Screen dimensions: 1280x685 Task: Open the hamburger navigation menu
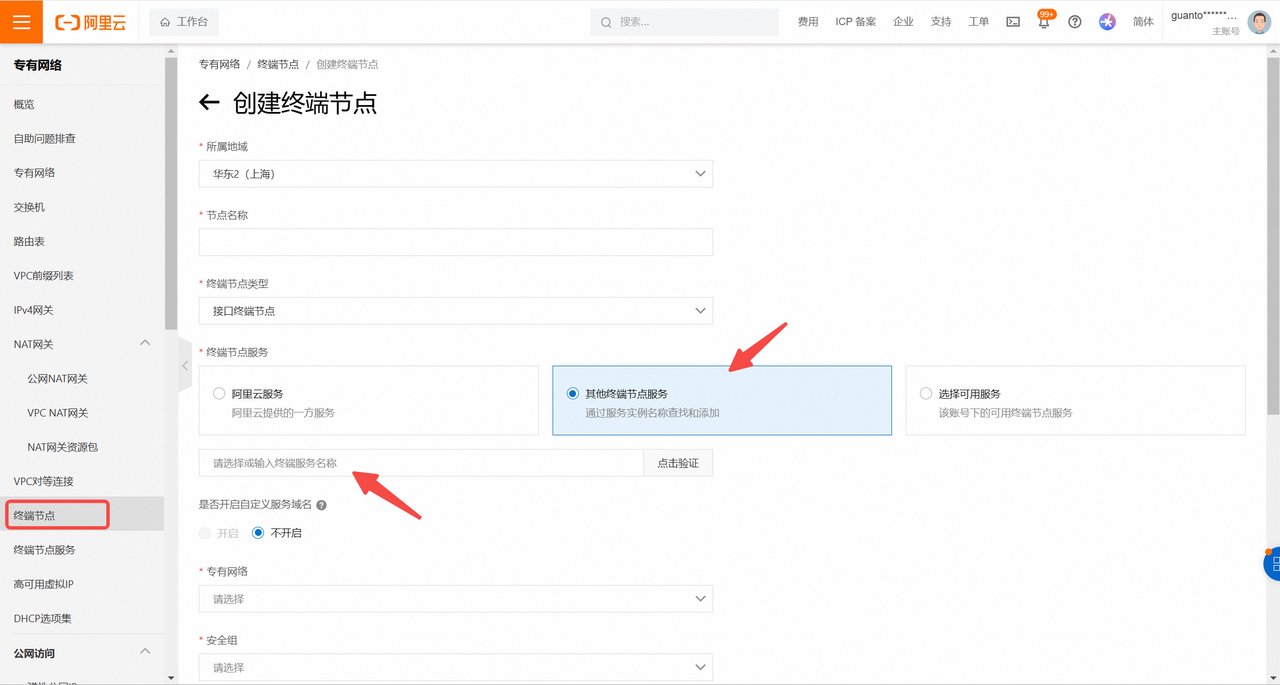pyautogui.click(x=21, y=22)
